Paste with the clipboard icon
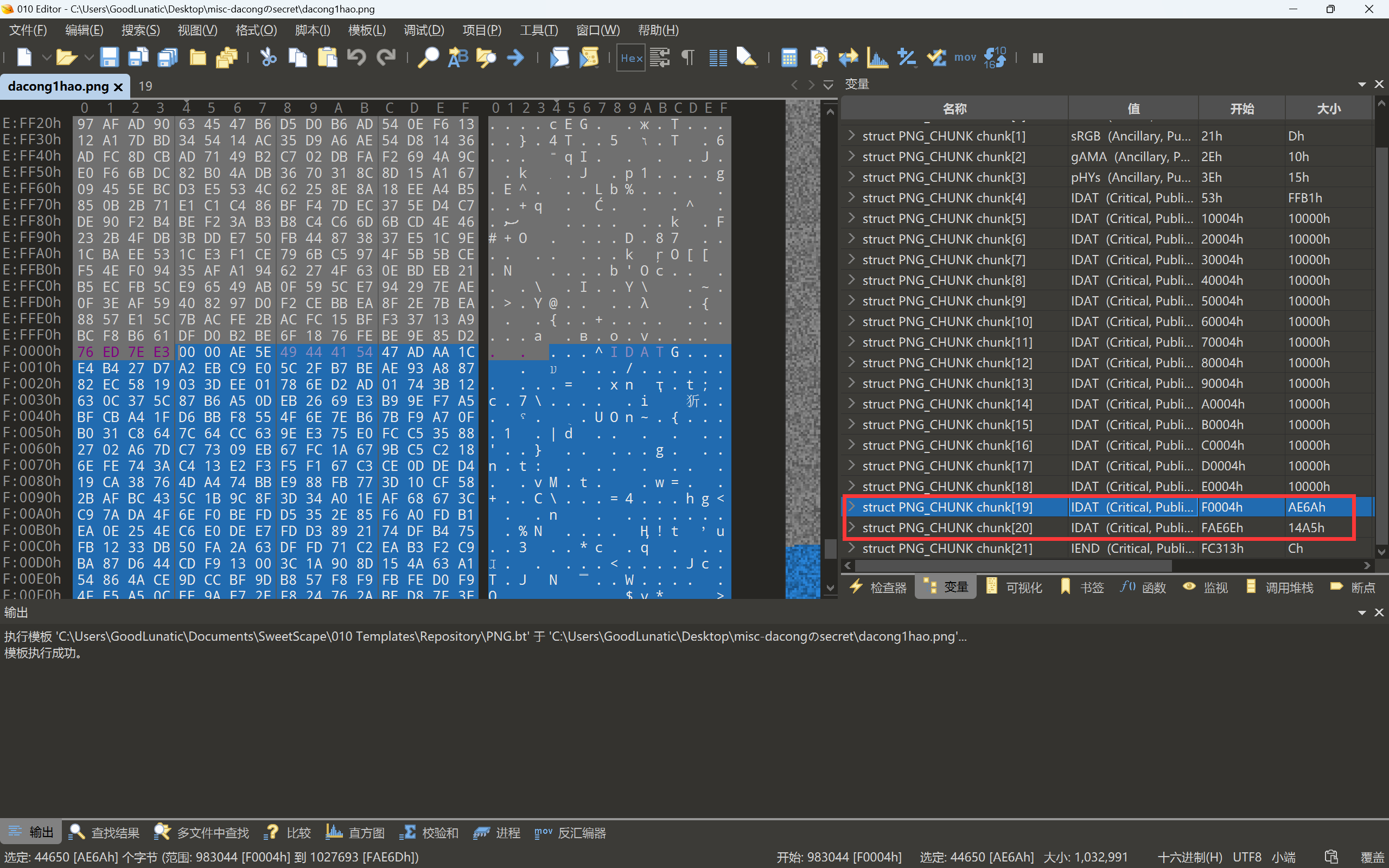This screenshot has width=1389, height=868. coord(327,58)
